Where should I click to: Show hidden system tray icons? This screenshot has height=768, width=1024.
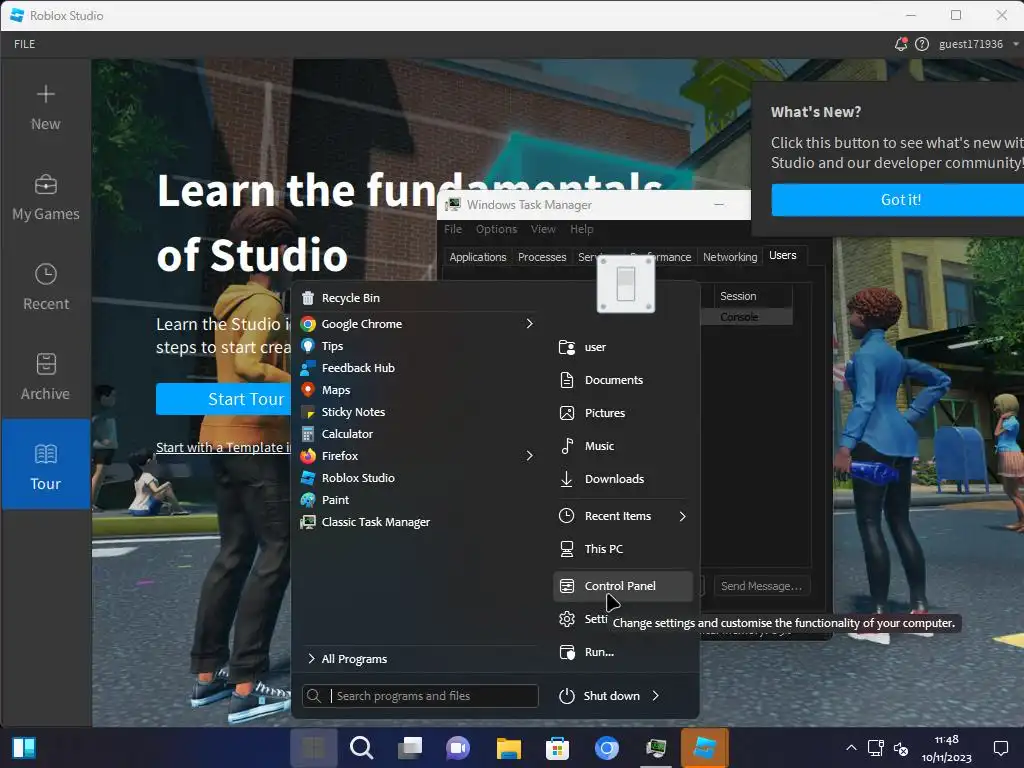(x=851, y=748)
